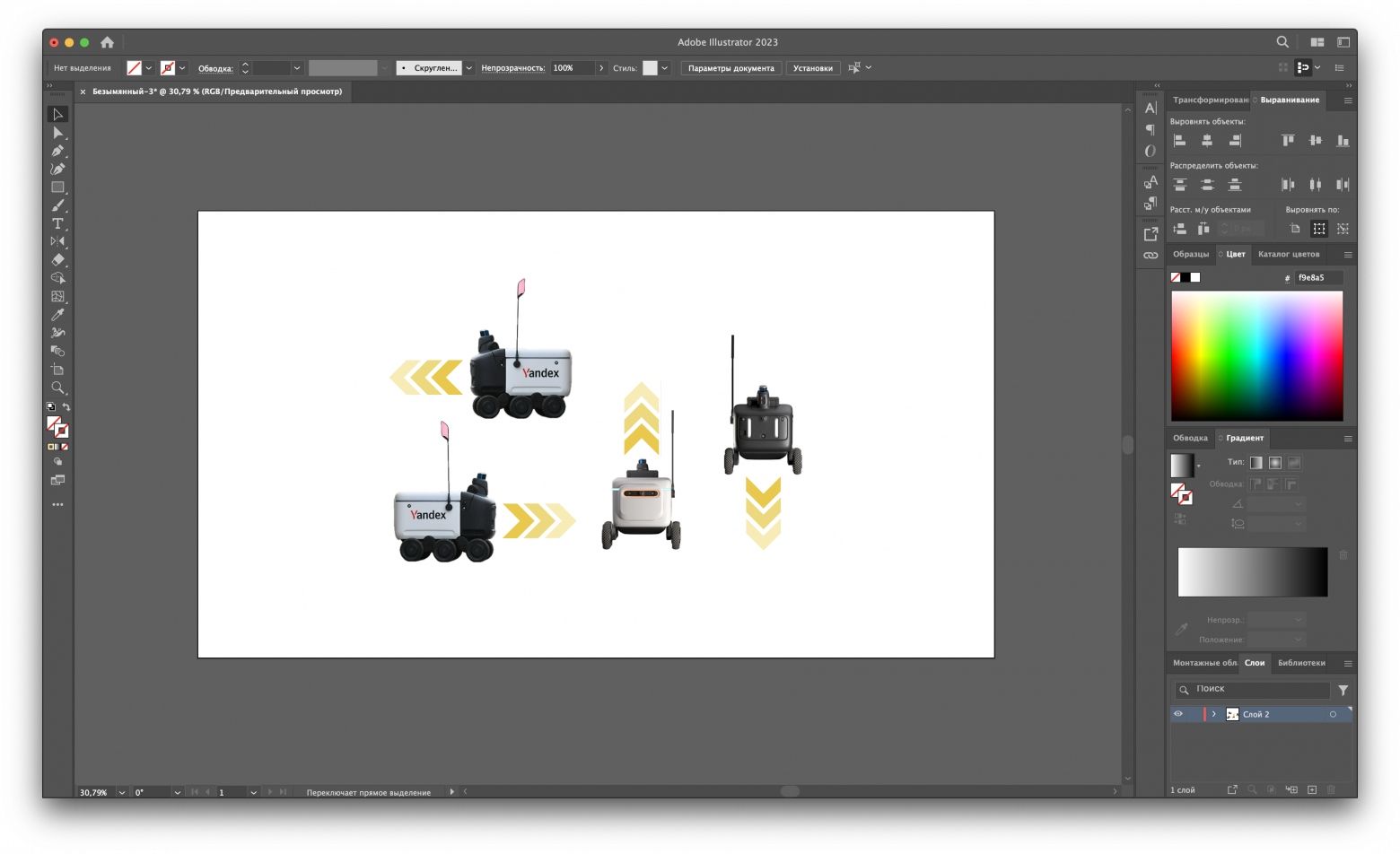Expand the Слой 2 layer contents
Screen dimensions: 1400x854
point(1213,714)
